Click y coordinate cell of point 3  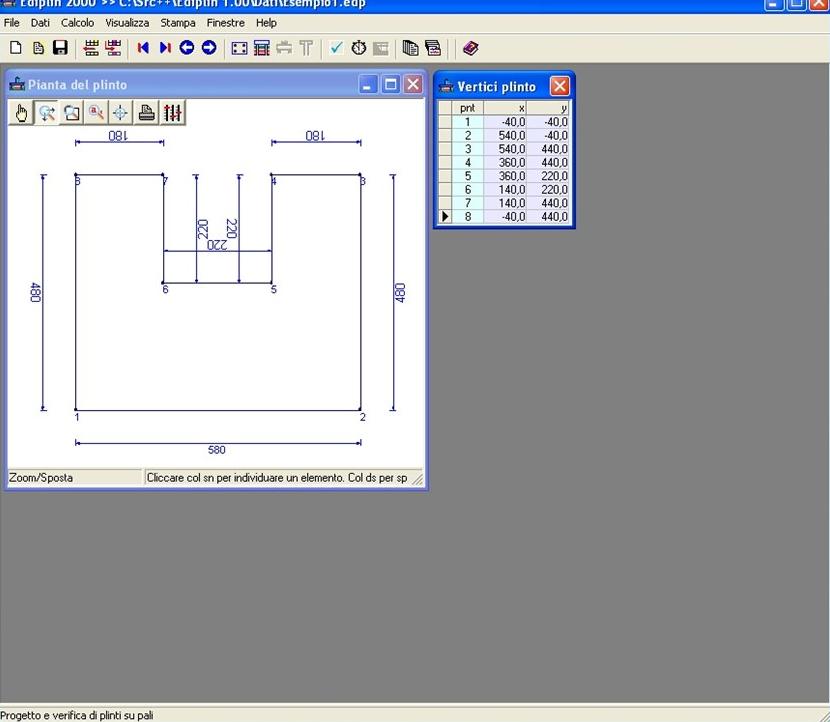click(548, 149)
